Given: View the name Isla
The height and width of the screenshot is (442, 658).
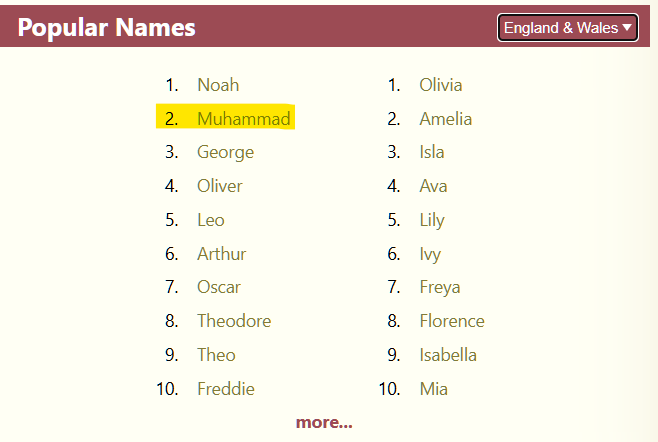Looking at the screenshot, I should 432,152.
